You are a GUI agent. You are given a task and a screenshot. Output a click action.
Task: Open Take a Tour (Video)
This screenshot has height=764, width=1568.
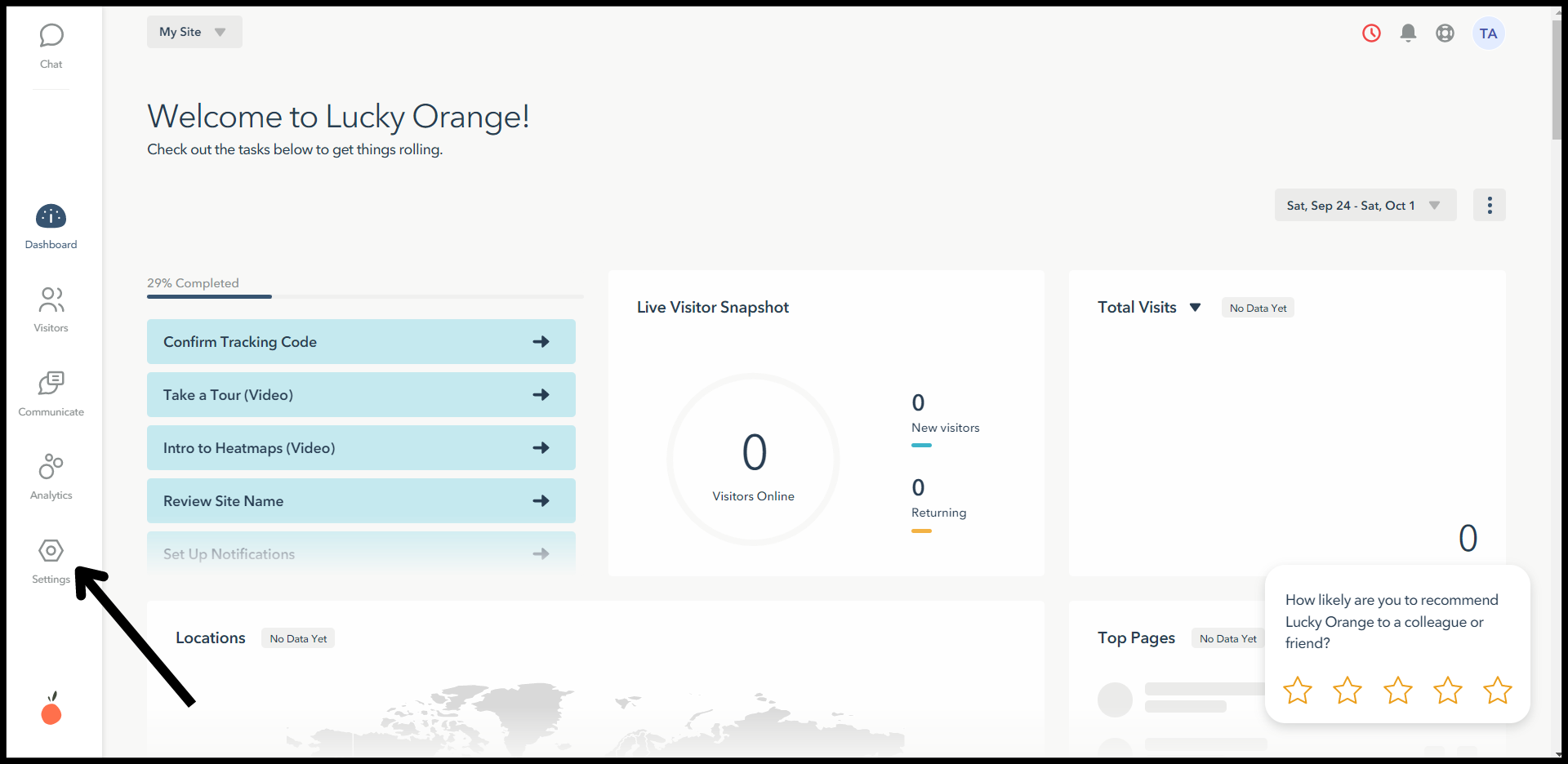pyautogui.click(x=361, y=395)
